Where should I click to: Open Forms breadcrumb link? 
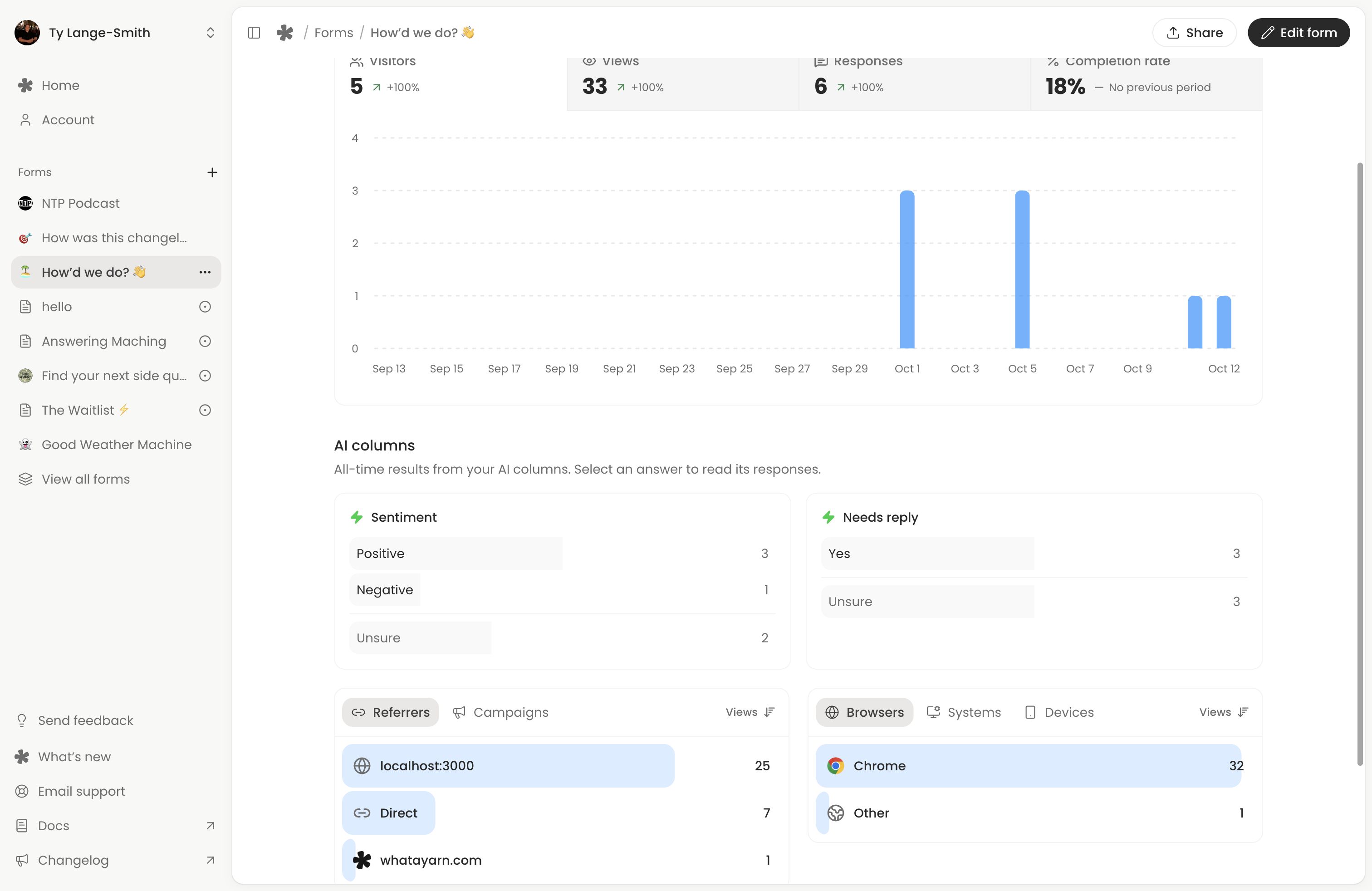[x=334, y=33]
